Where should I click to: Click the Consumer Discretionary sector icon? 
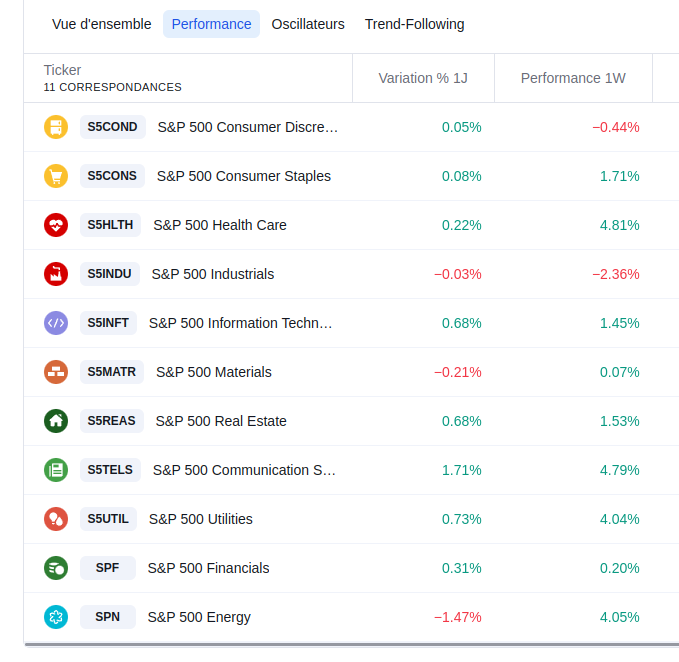56,127
